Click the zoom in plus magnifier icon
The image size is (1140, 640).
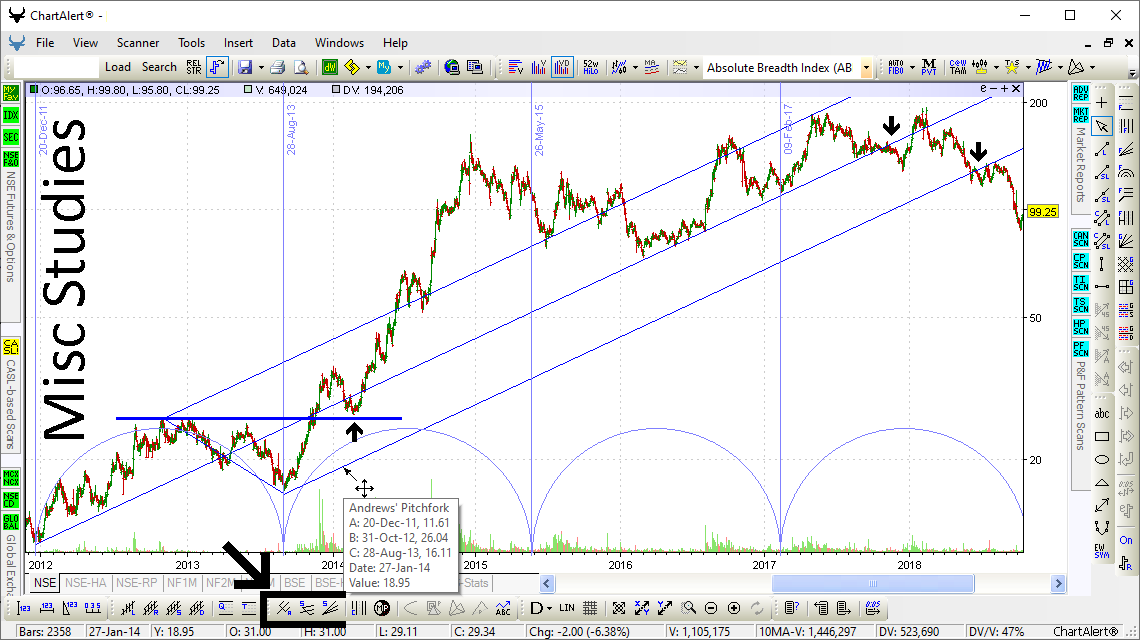pos(734,608)
